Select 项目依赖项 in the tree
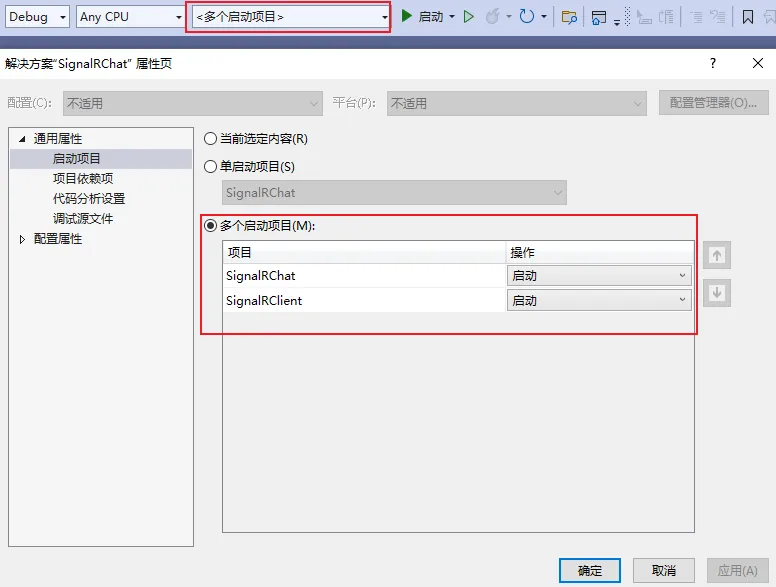 pyautogui.click(x=83, y=178)
